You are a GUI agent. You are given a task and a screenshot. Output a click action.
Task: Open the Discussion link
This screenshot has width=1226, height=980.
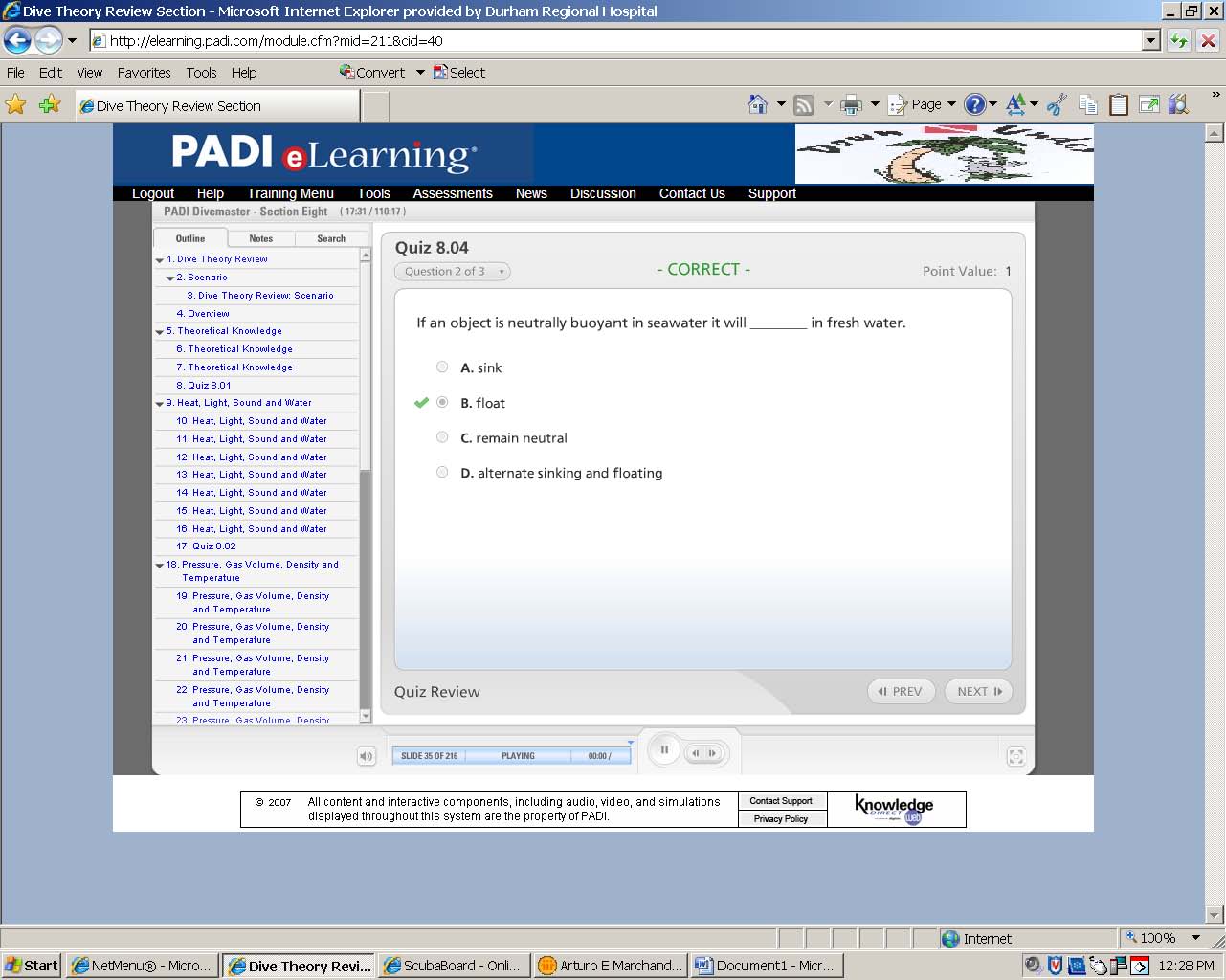603,193
